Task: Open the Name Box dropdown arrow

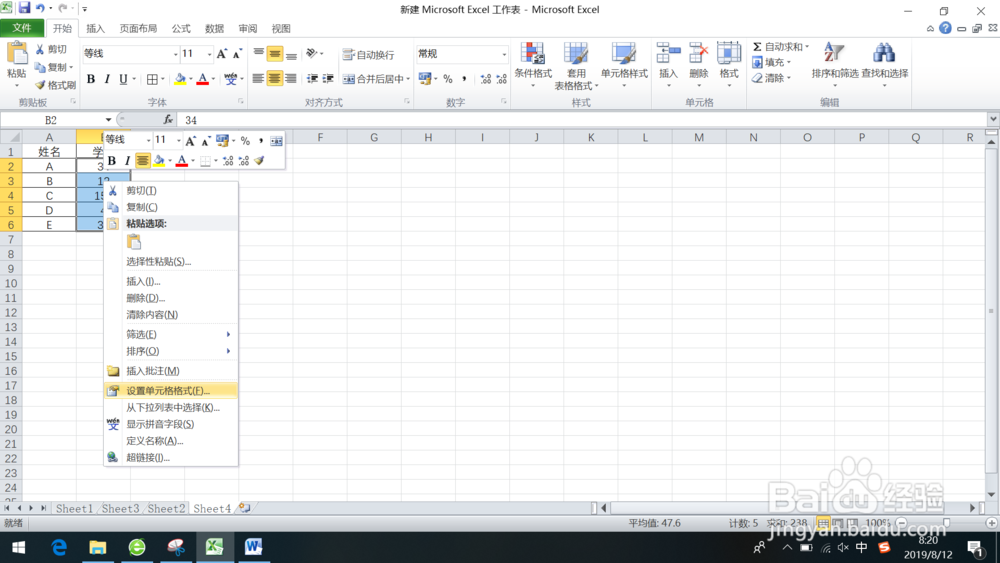Action: coord(108,120)
